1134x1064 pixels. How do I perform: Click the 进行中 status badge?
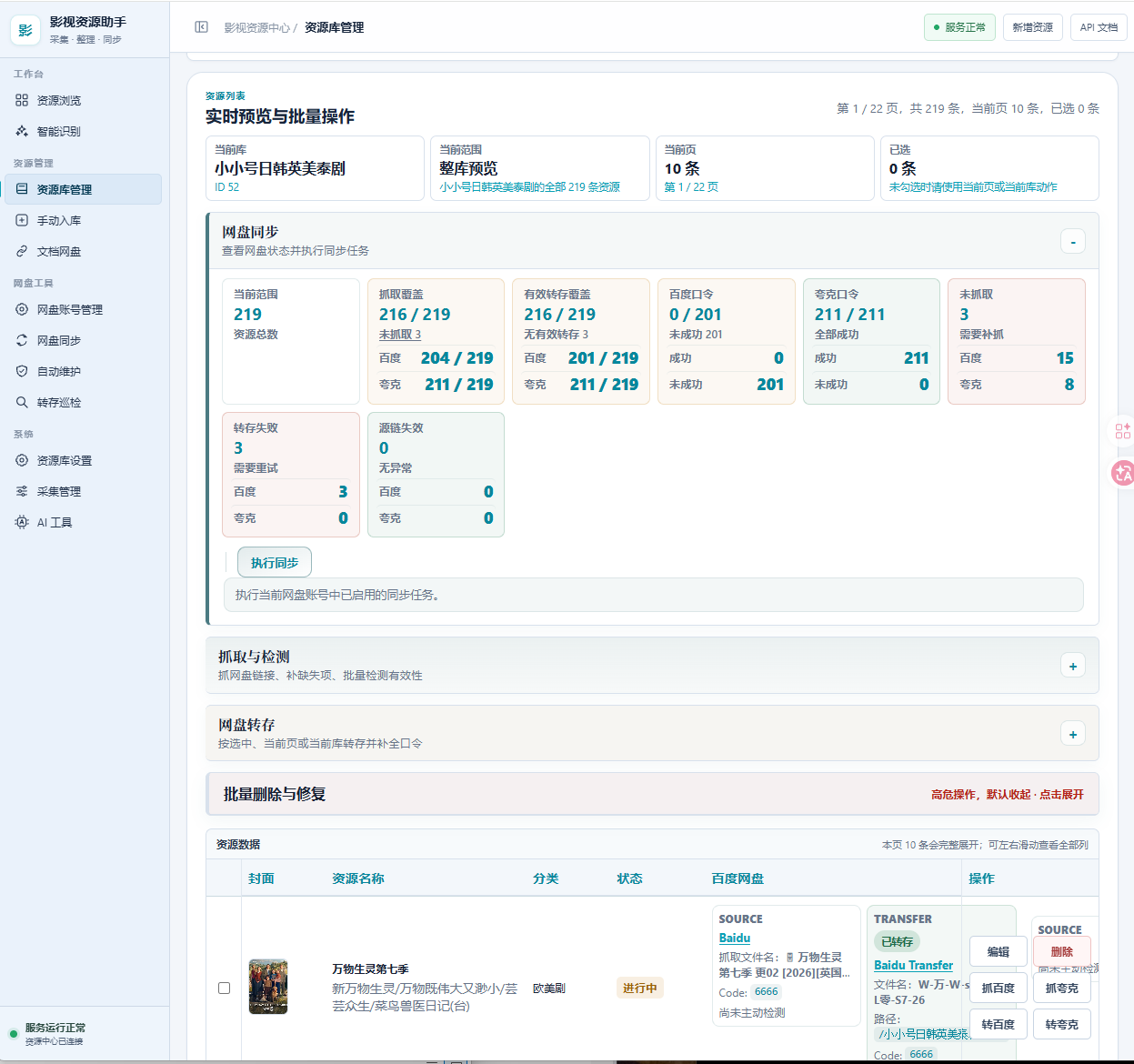click(x=640, y=988)
